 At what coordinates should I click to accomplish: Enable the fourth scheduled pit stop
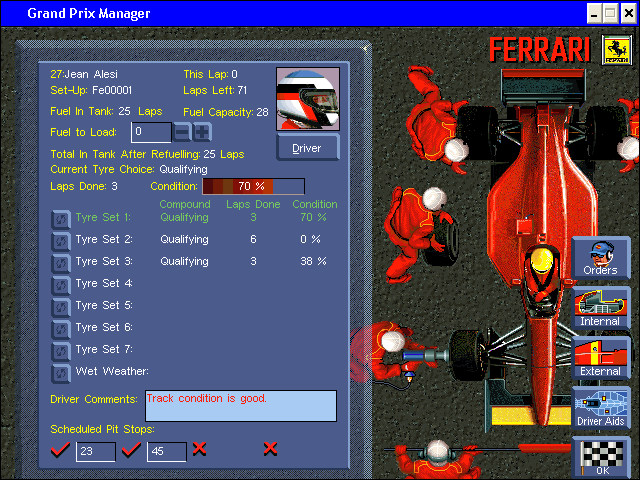(x=269, y=449)
